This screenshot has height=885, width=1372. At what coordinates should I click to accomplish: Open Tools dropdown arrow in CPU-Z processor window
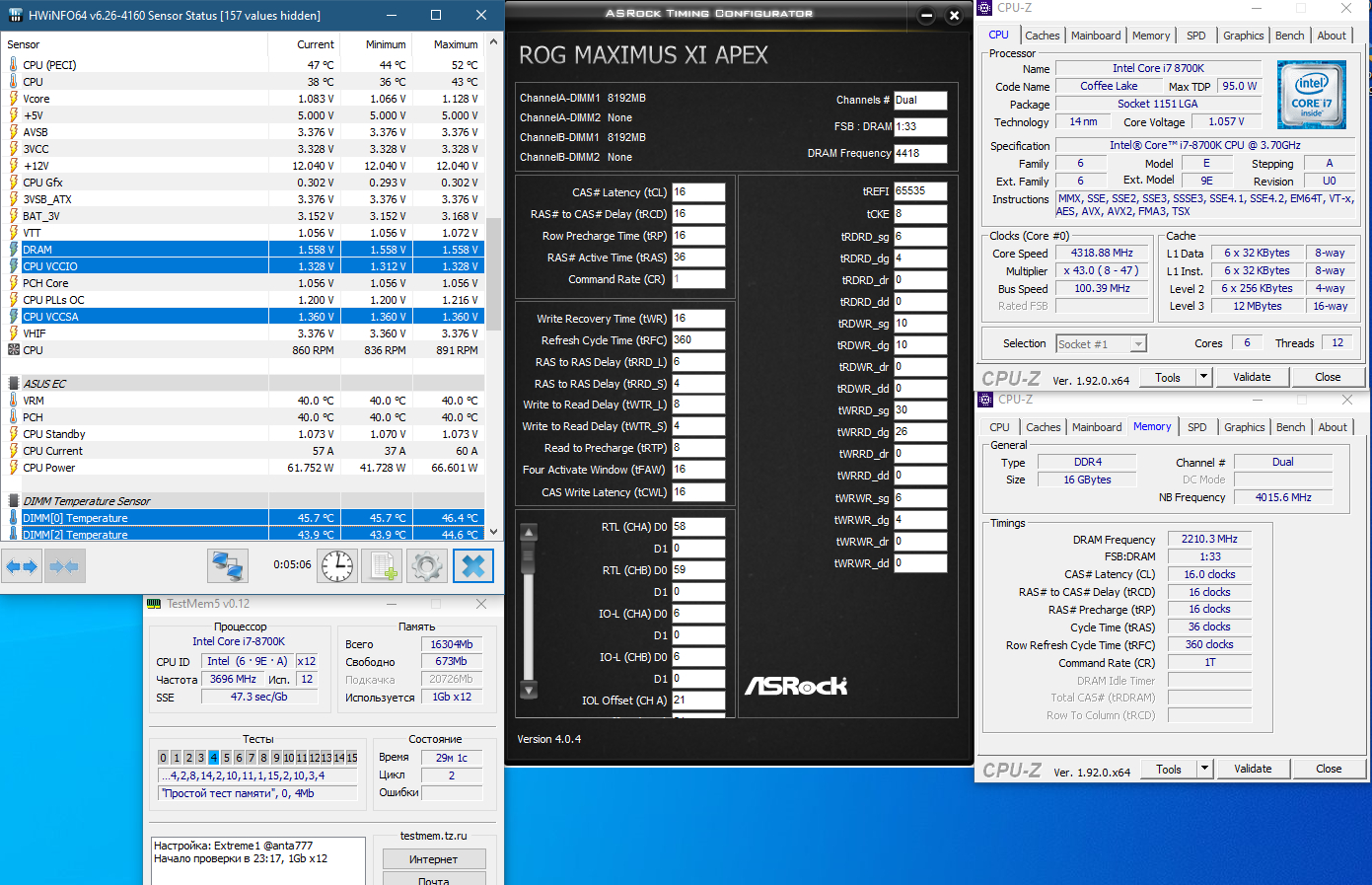click(1203, 377)
